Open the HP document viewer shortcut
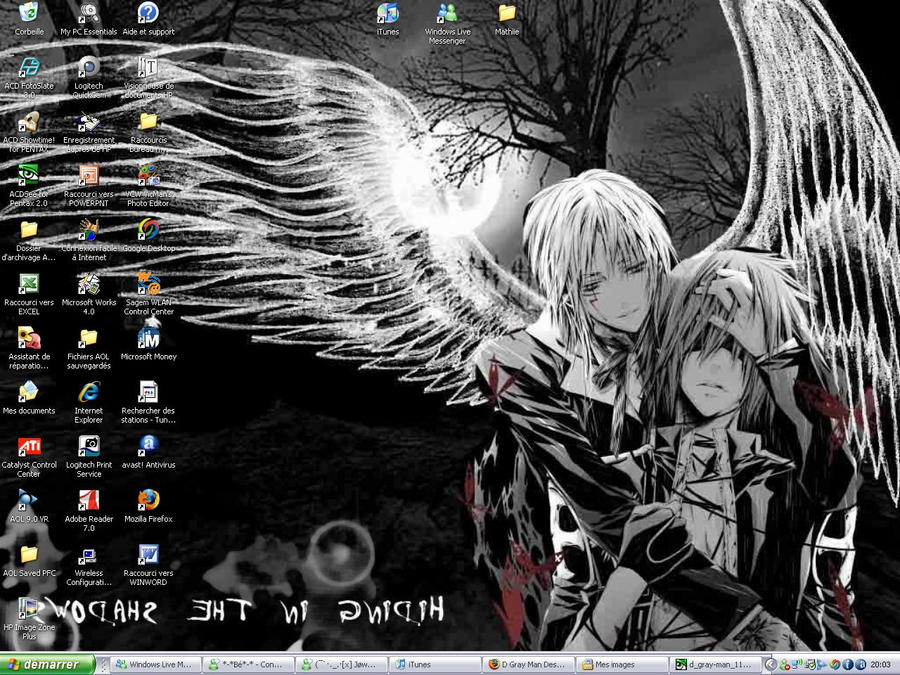The height and width of the screenshot is (675, 900). [x=148, y=77]
